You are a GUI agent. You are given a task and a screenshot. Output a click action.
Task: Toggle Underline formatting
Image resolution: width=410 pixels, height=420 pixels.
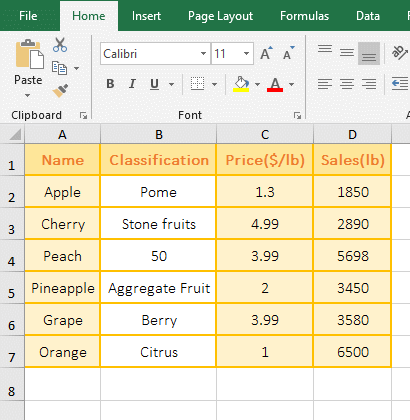click(154, 84)
